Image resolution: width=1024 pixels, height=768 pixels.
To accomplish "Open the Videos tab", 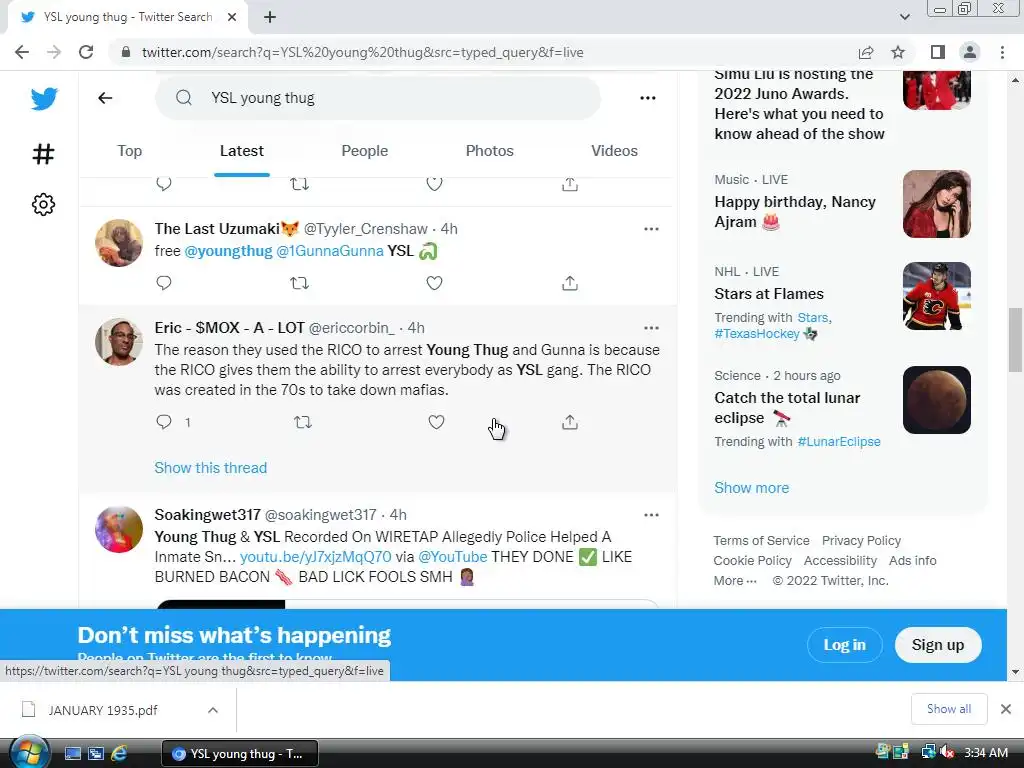I will click(x=614, y=151).
